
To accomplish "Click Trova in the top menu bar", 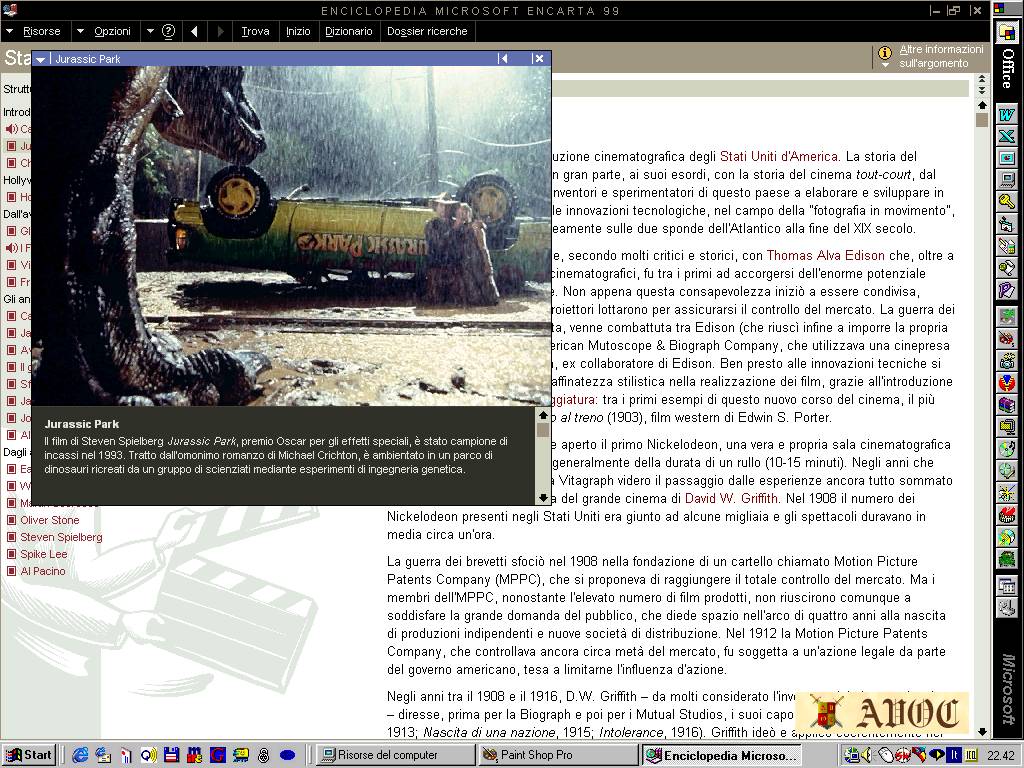I will (255, 31).
